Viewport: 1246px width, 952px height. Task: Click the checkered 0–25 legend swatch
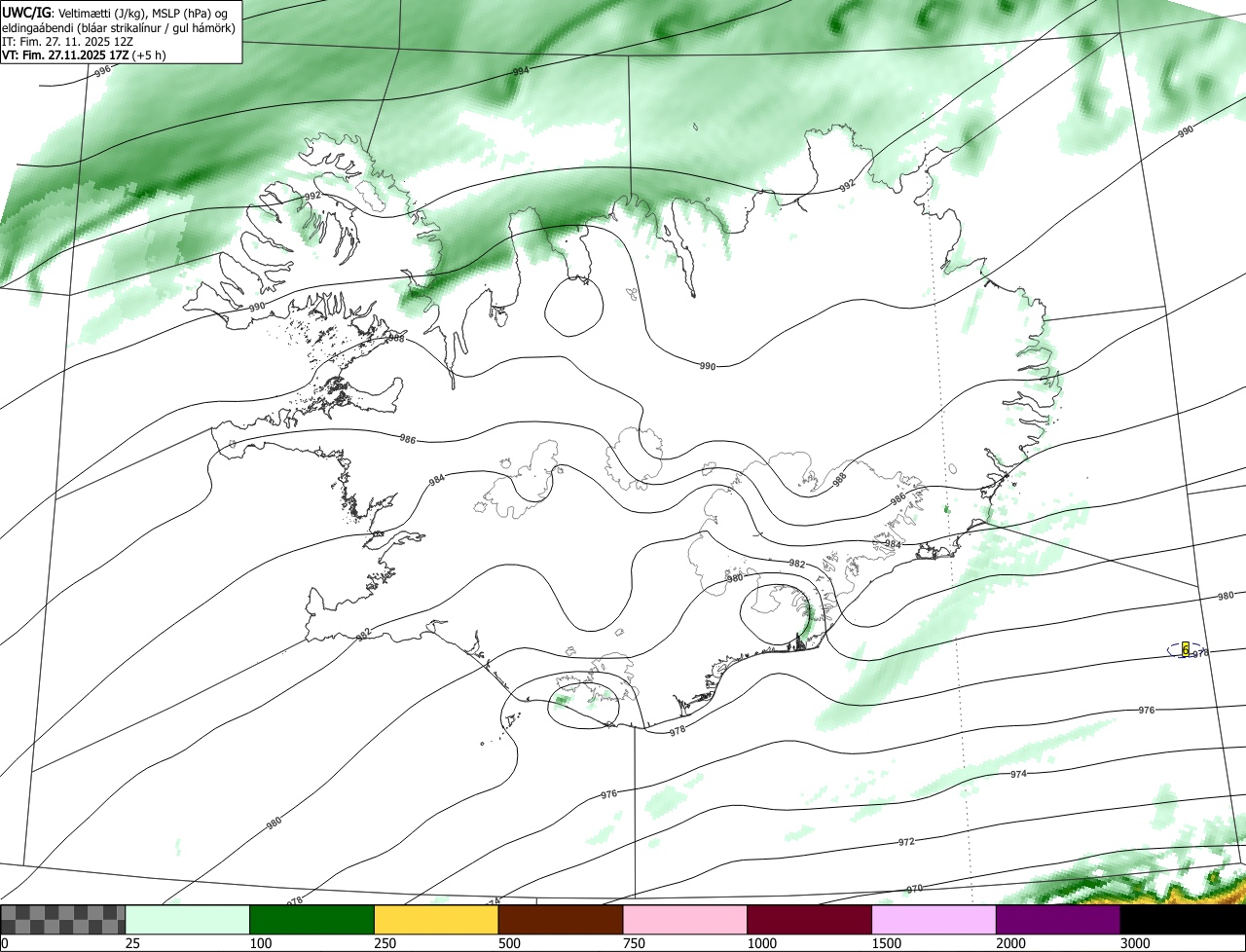63,920
